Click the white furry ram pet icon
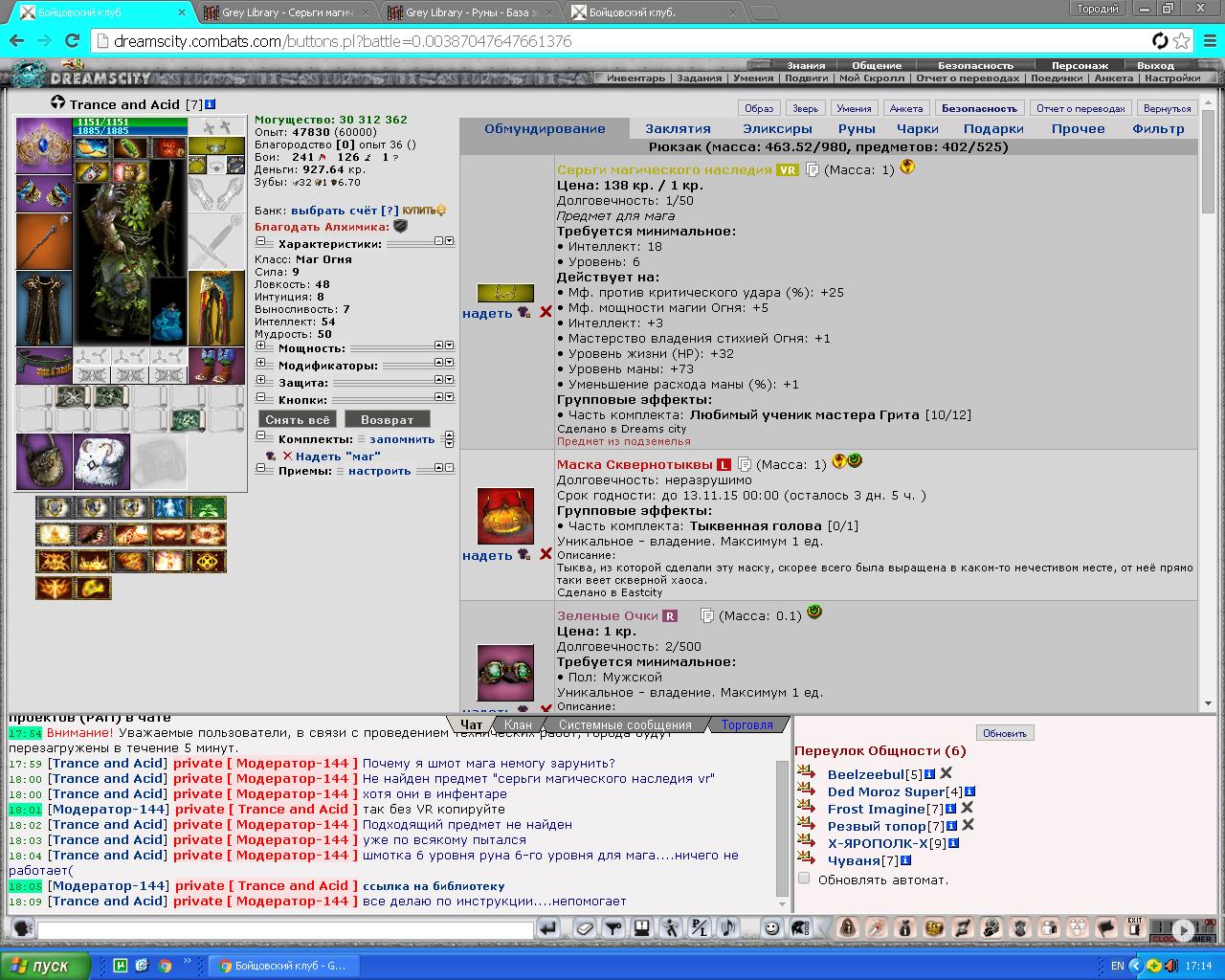This screenshot has height=980, width=1225. tap(101, 461)
